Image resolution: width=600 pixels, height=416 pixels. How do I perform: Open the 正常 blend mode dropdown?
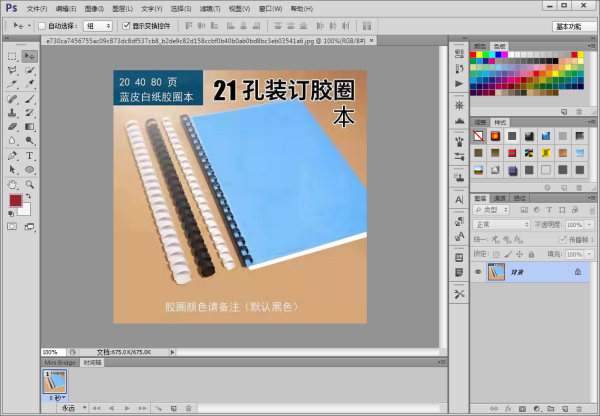click(502, 225)
